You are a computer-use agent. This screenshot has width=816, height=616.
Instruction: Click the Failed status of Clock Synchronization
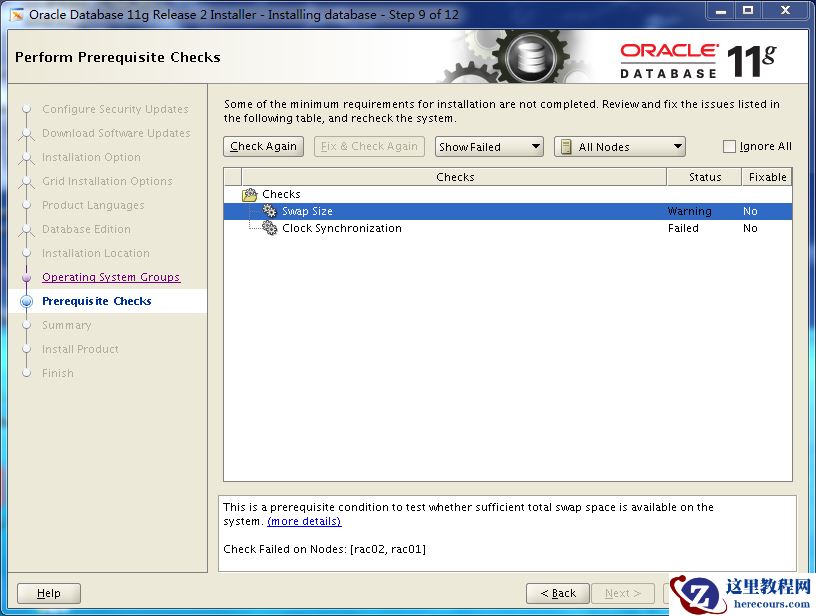(683, 228)
